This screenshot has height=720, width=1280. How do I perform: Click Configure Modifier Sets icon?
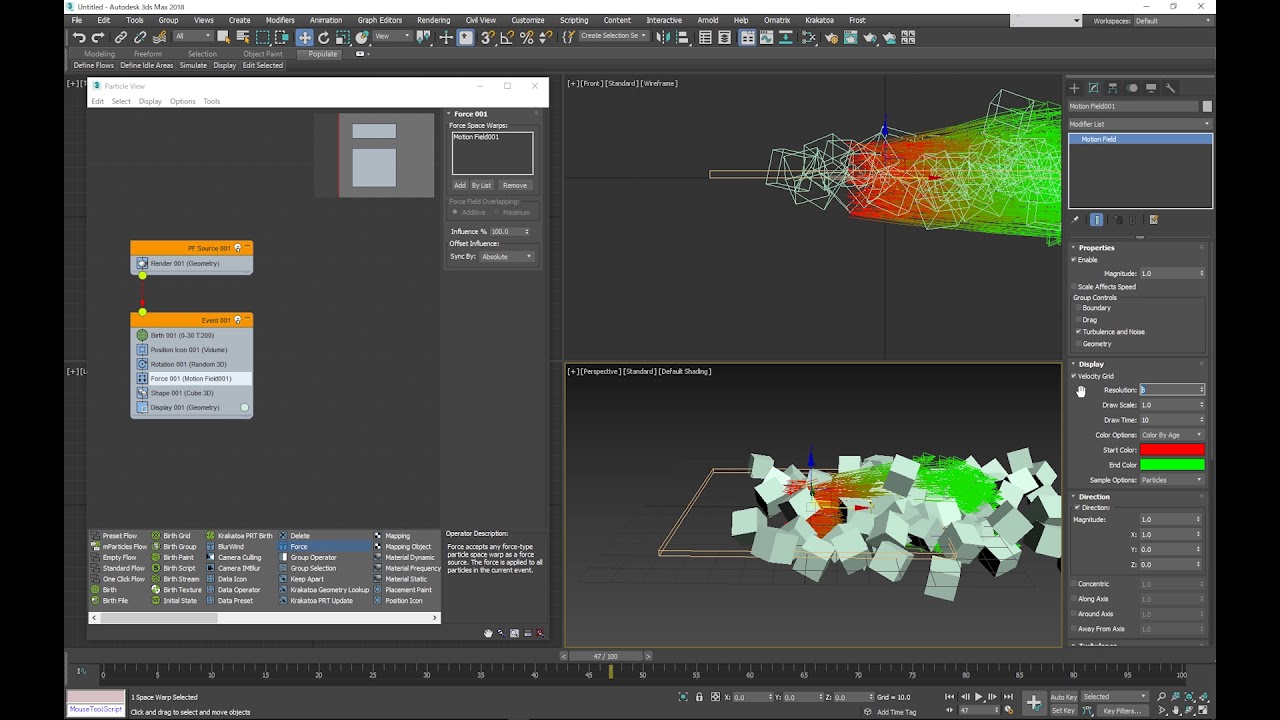click(x=1153, y=220)
